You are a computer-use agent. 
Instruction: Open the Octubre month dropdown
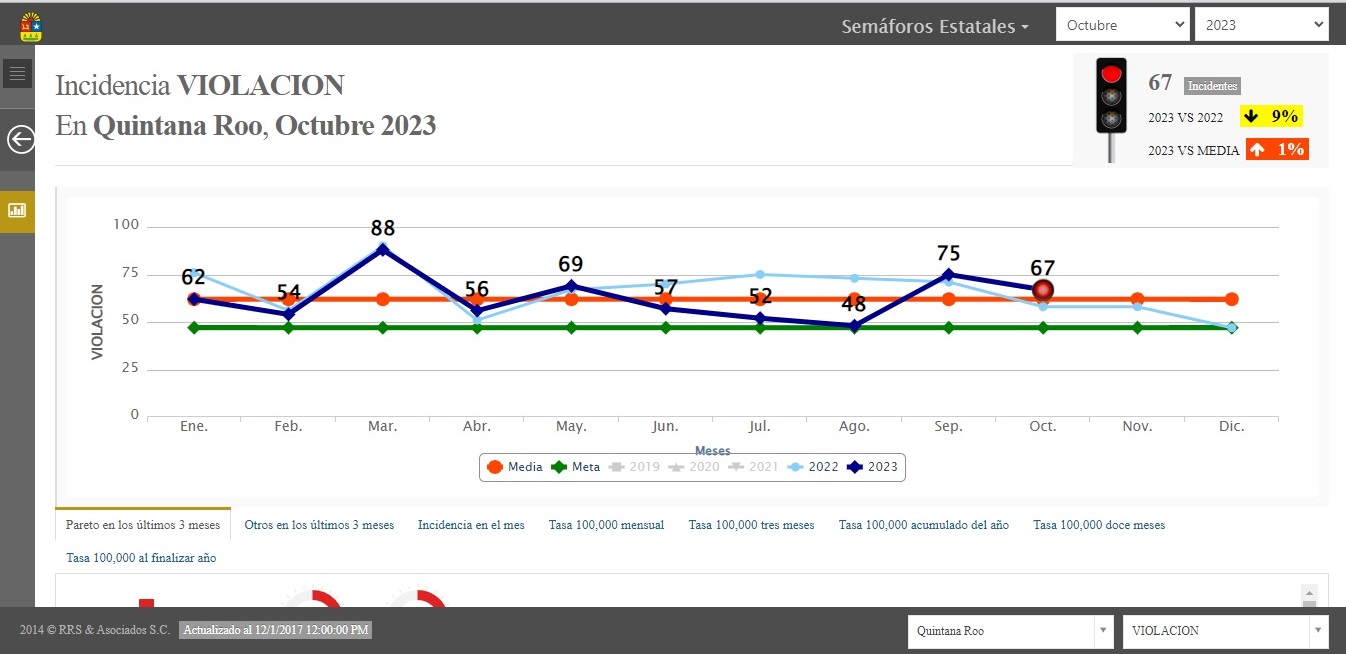(1122, 25)
